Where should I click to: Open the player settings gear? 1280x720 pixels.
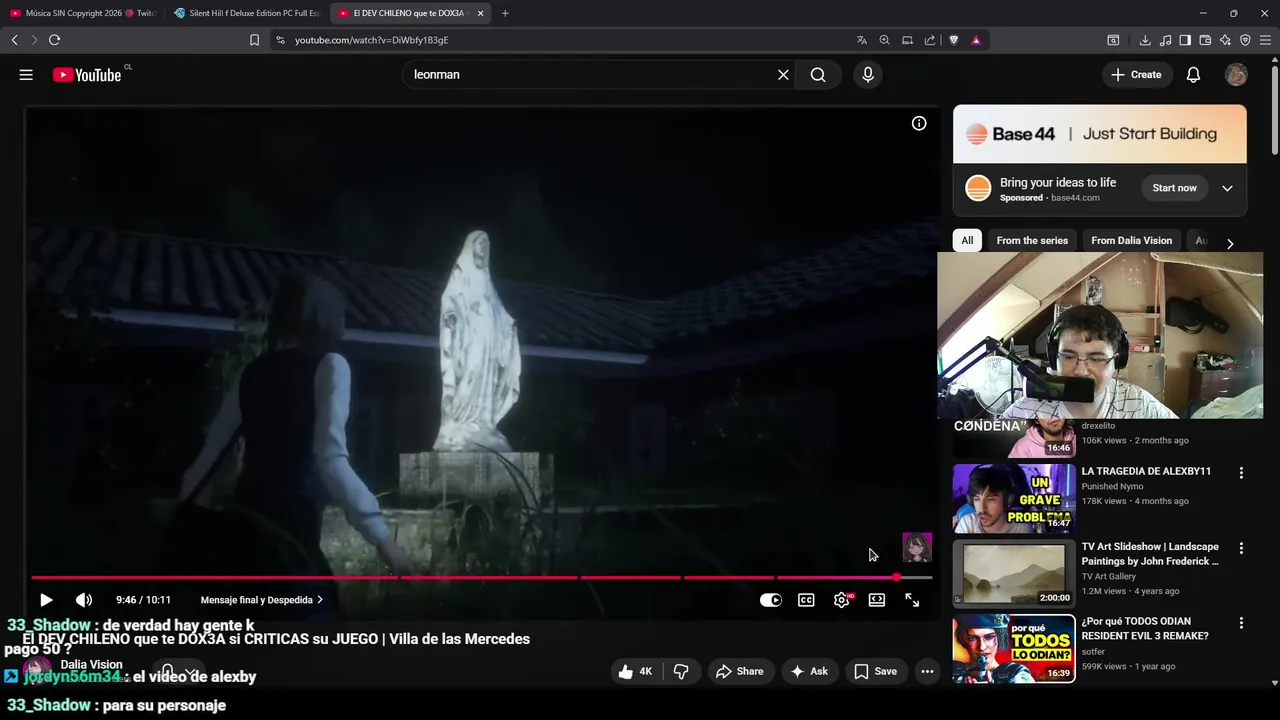coord(842,600)
